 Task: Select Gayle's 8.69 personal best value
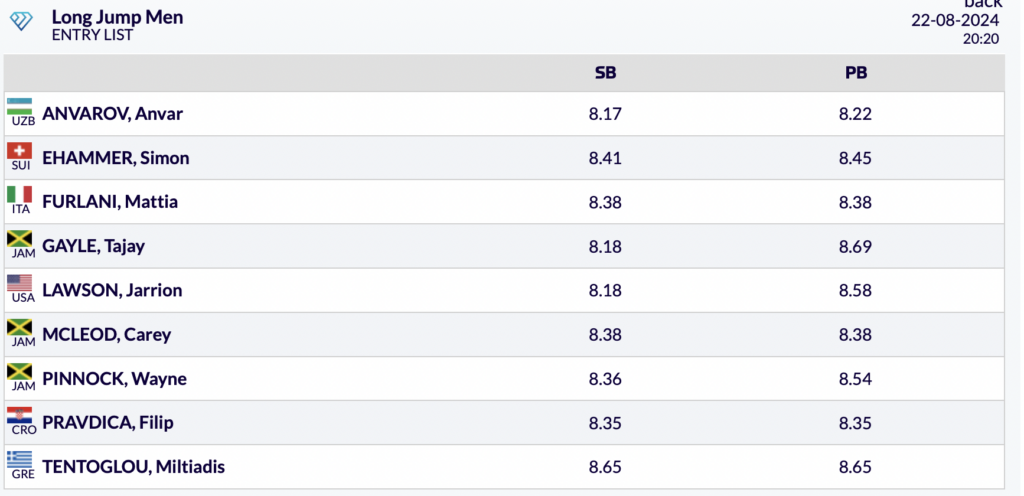[855, 246]
